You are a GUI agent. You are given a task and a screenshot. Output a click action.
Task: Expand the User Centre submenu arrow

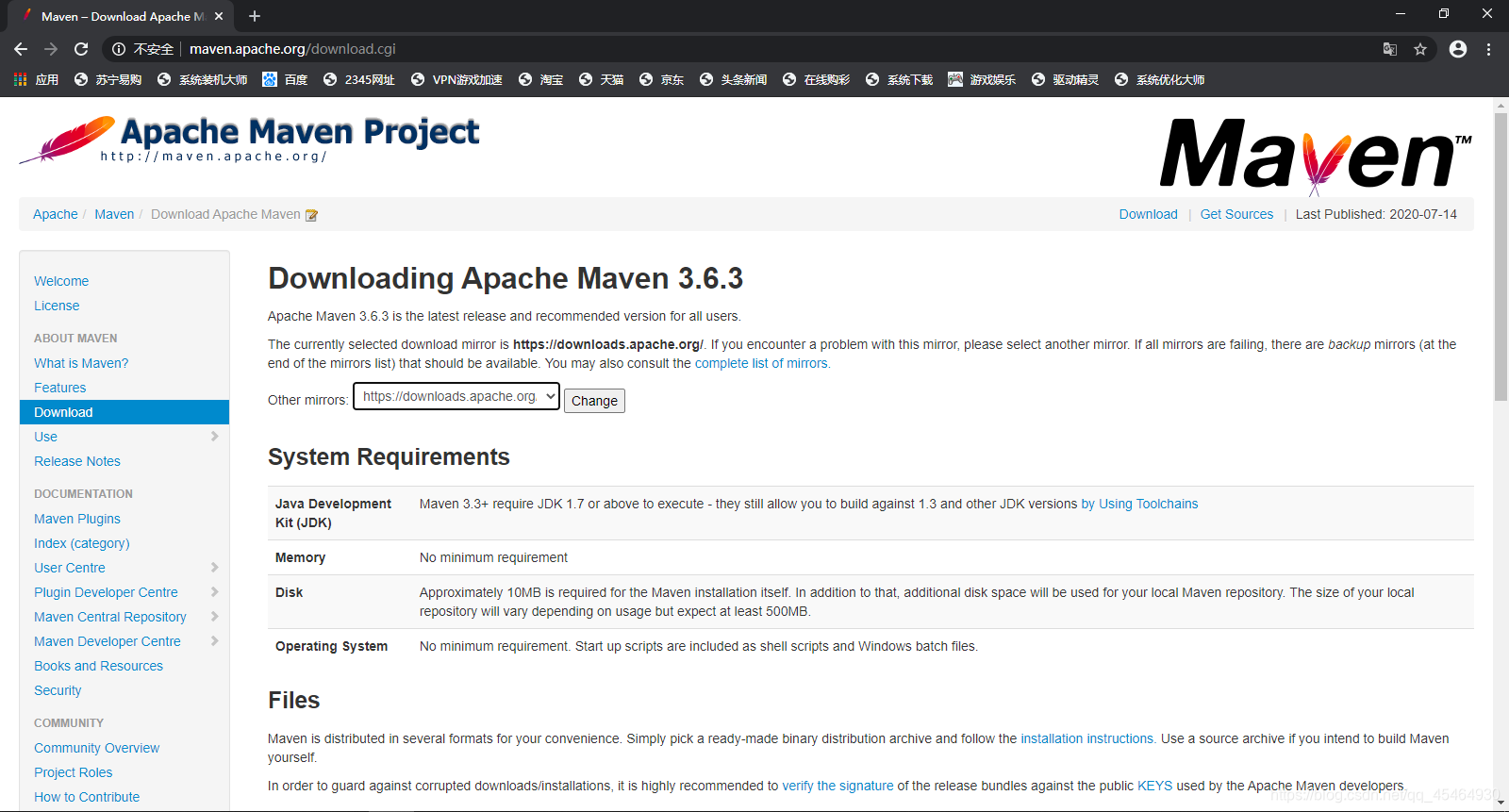coord(214,568)
